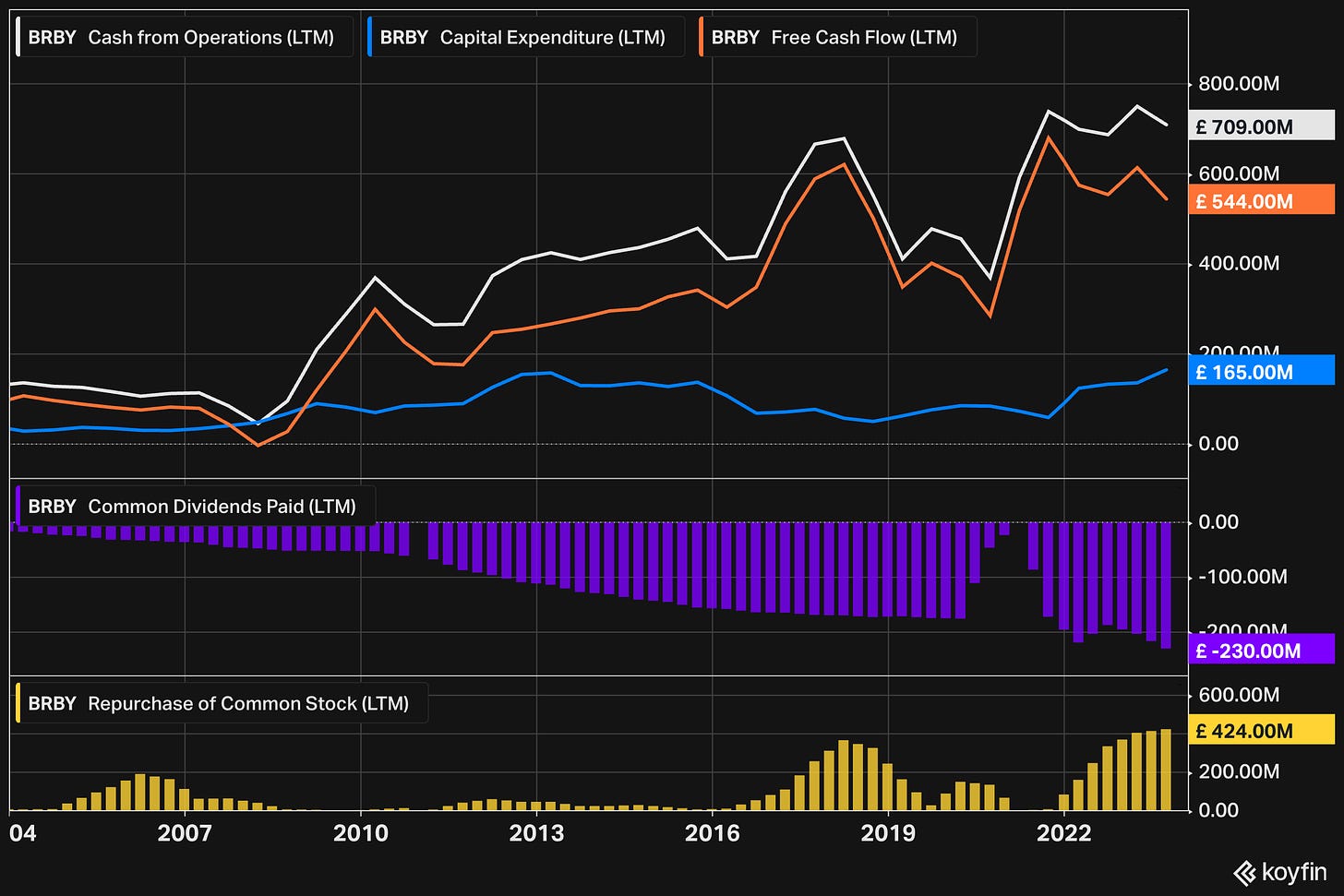Click the 200.00M buyback axis label
Screen dimensions: 1344x896
1239,771
